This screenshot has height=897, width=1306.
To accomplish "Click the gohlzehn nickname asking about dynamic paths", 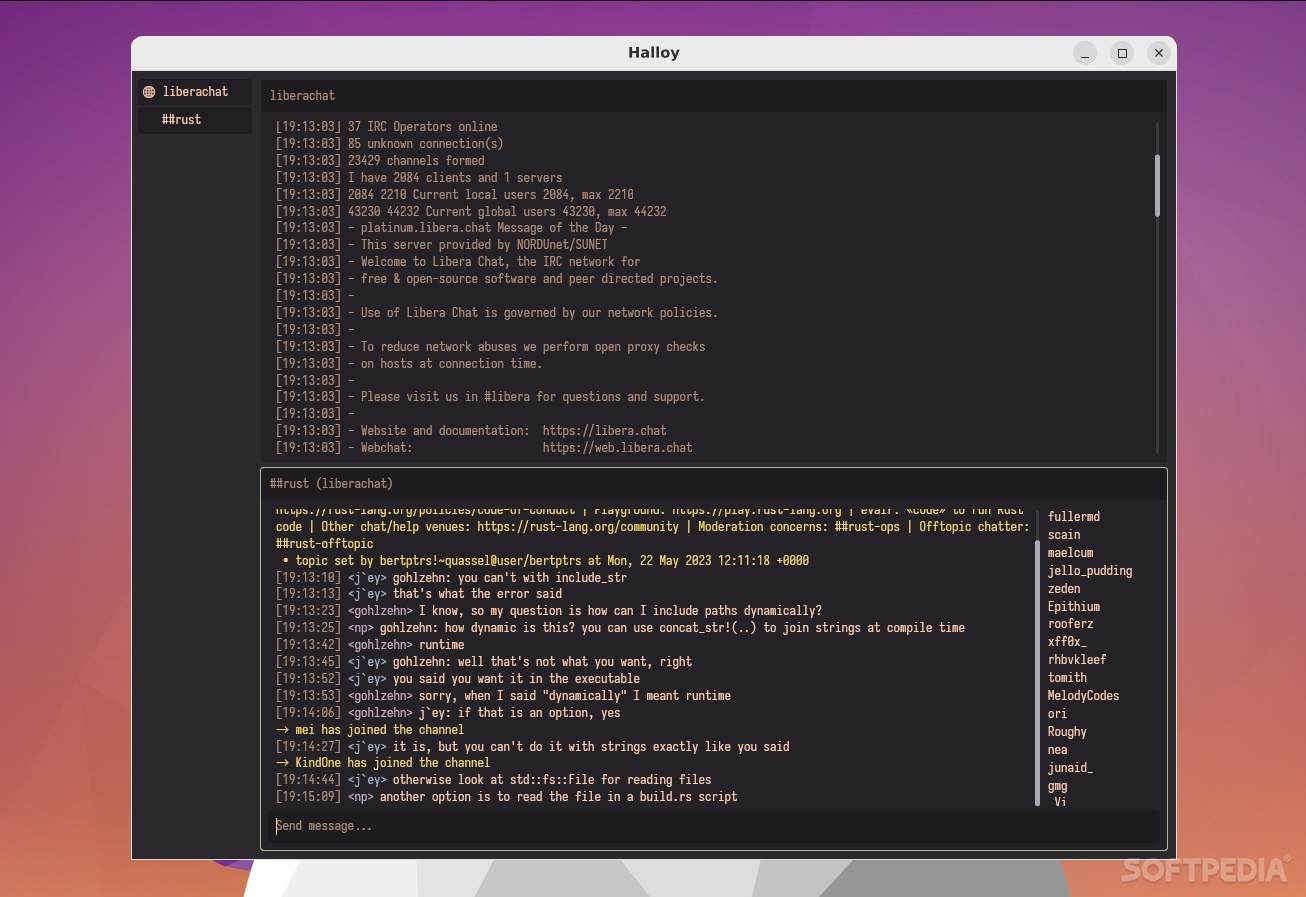I will pos(380,611).
